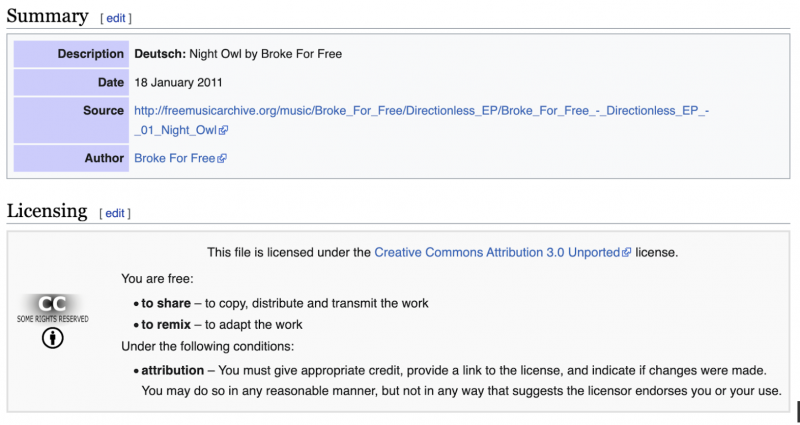Click the Author row label
This screenshot has height=425, width=800.
coord(71,158)
